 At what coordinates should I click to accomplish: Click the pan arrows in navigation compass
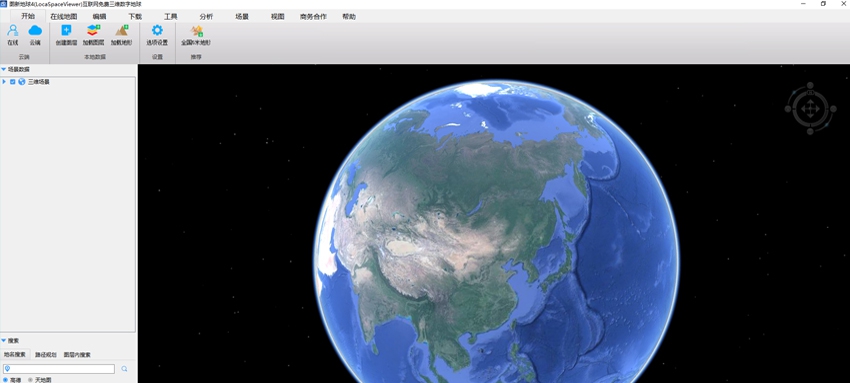pyautogui.click(x=810, y=109)
